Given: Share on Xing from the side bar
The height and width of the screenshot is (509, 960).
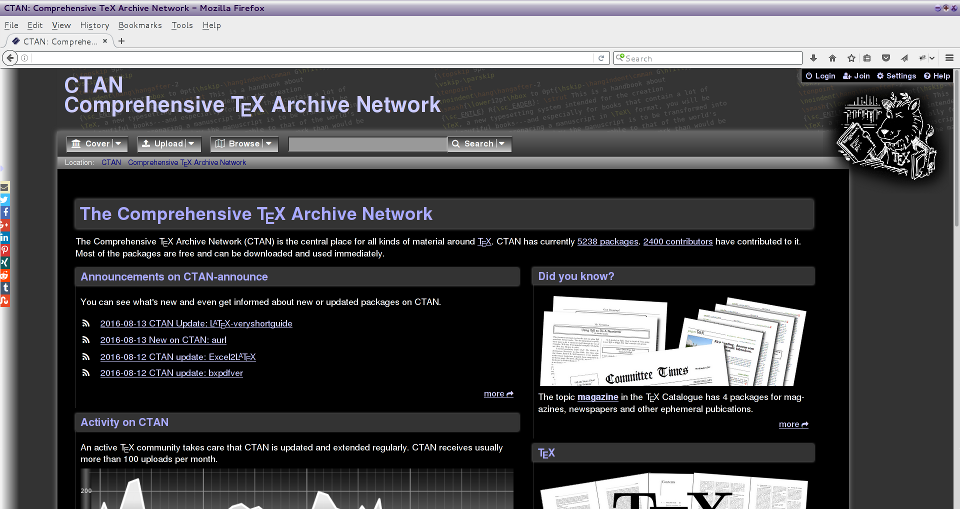Looking at the screenshot, I should click(x=4, y=262).
